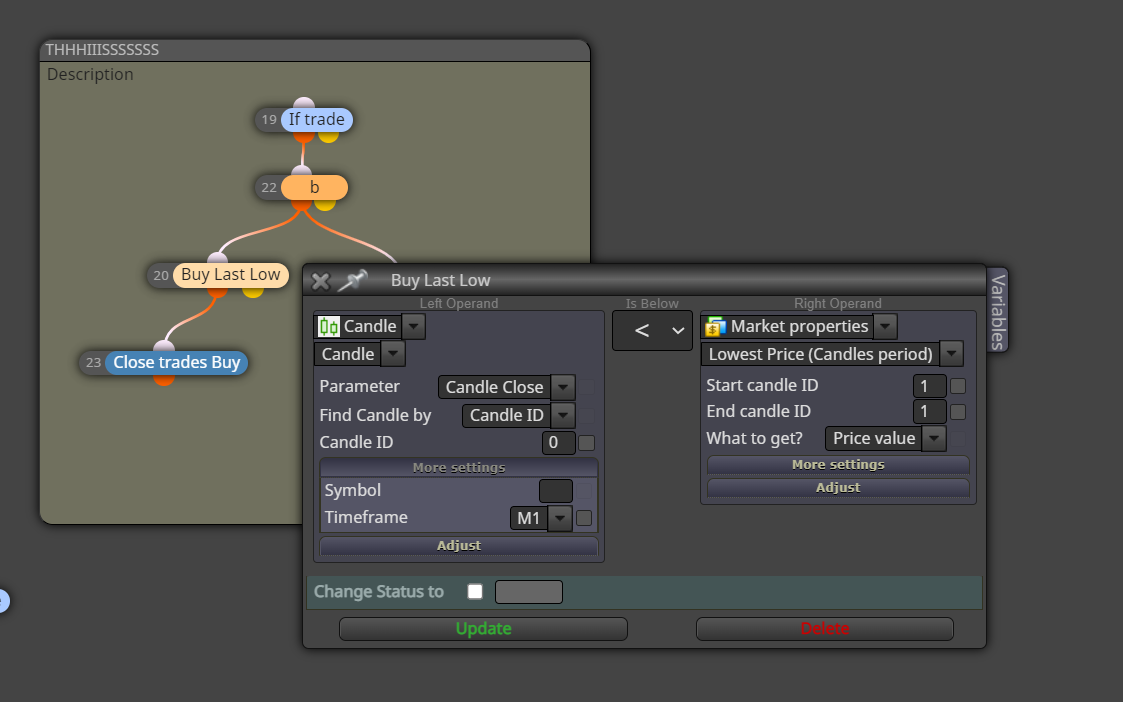1123x702 pixels.
Task: Click Close trades Buy top input connector
Action: click(x=164, y=346)
